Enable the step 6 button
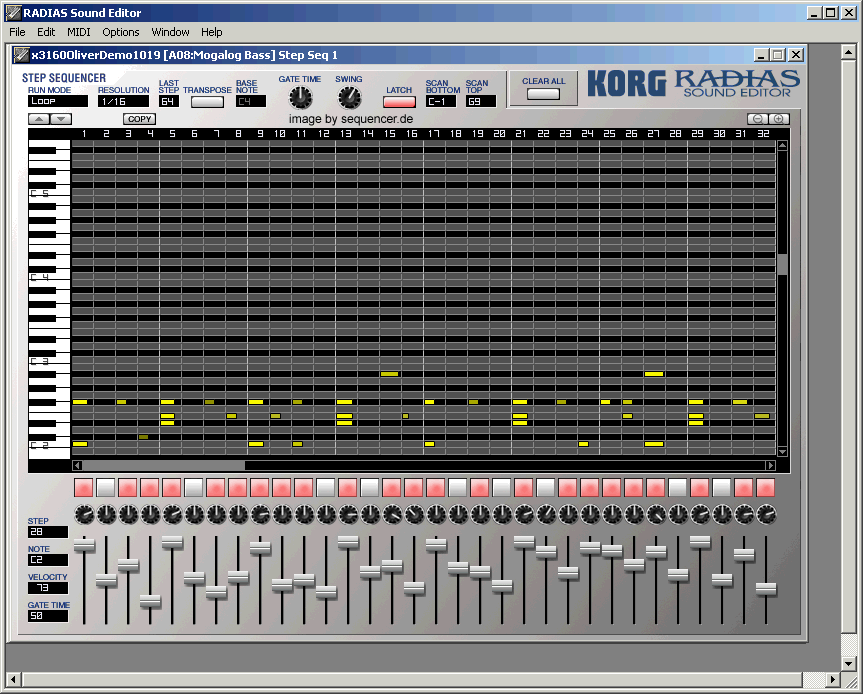Screen dimensions: 863x694 pos(194,488)
